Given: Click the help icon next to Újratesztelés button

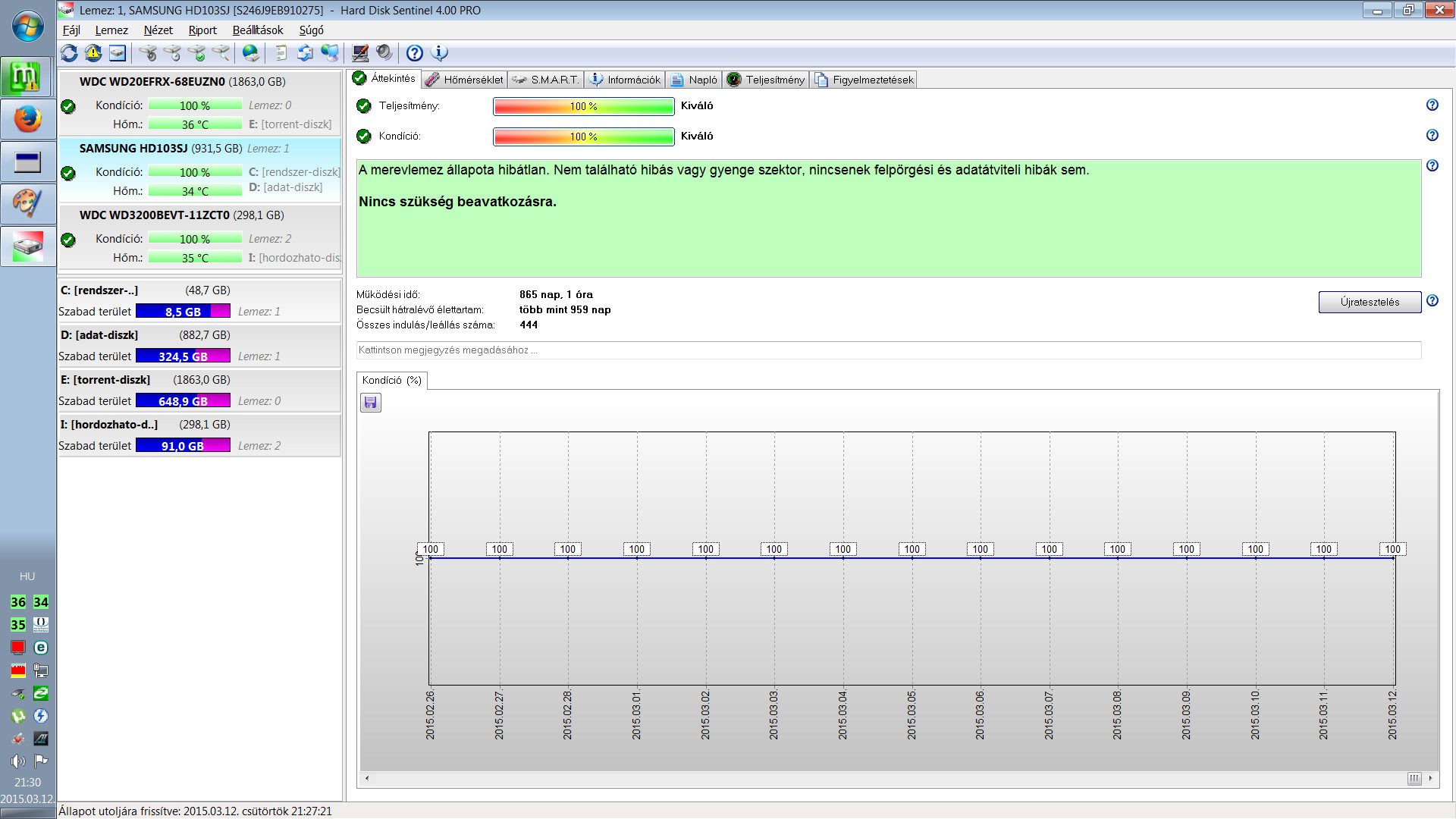Looking at the screenshot, I should coord(1432,301).
